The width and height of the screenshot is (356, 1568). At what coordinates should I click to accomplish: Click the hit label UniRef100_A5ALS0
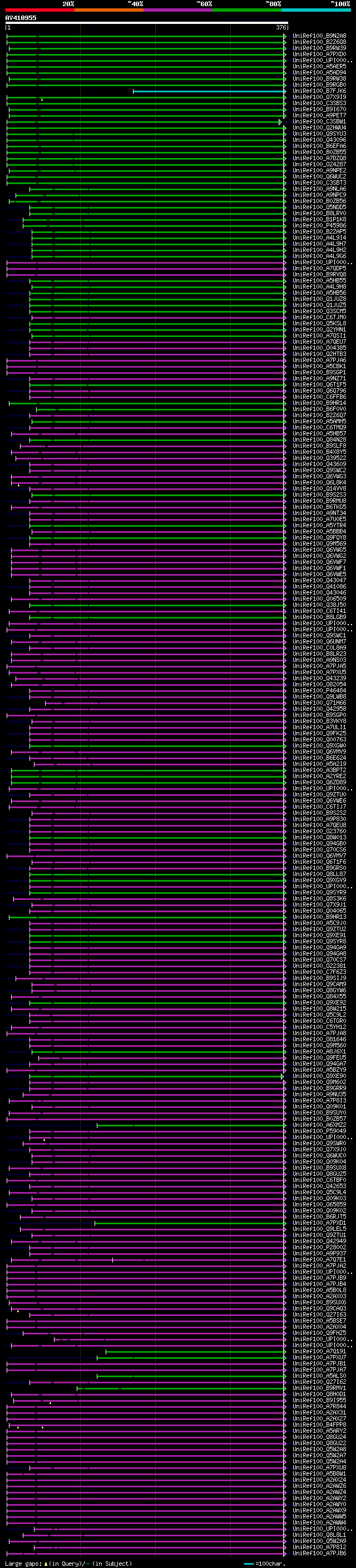point(319,1376)
